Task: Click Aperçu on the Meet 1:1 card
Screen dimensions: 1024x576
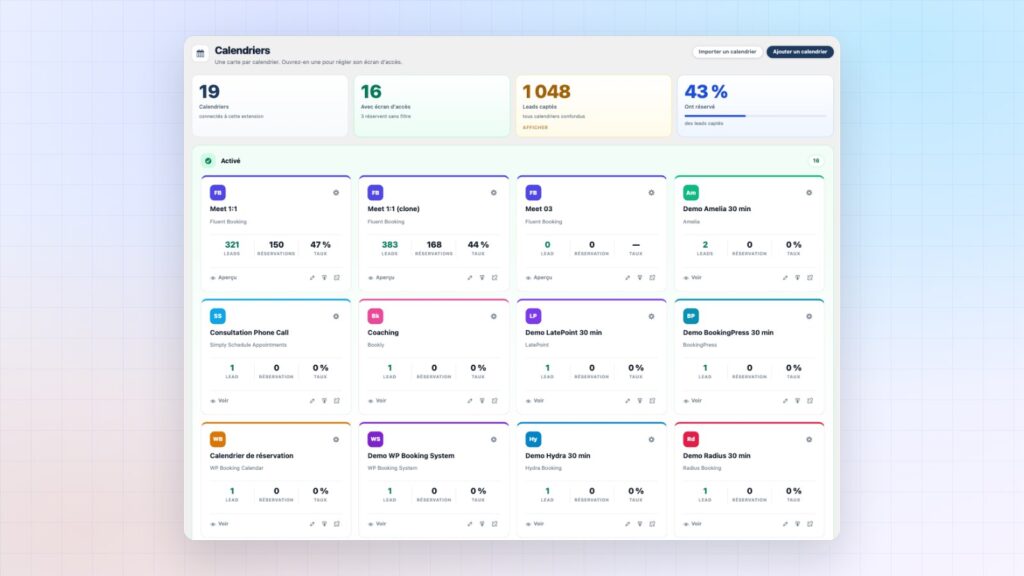Action: pos(223,278)
